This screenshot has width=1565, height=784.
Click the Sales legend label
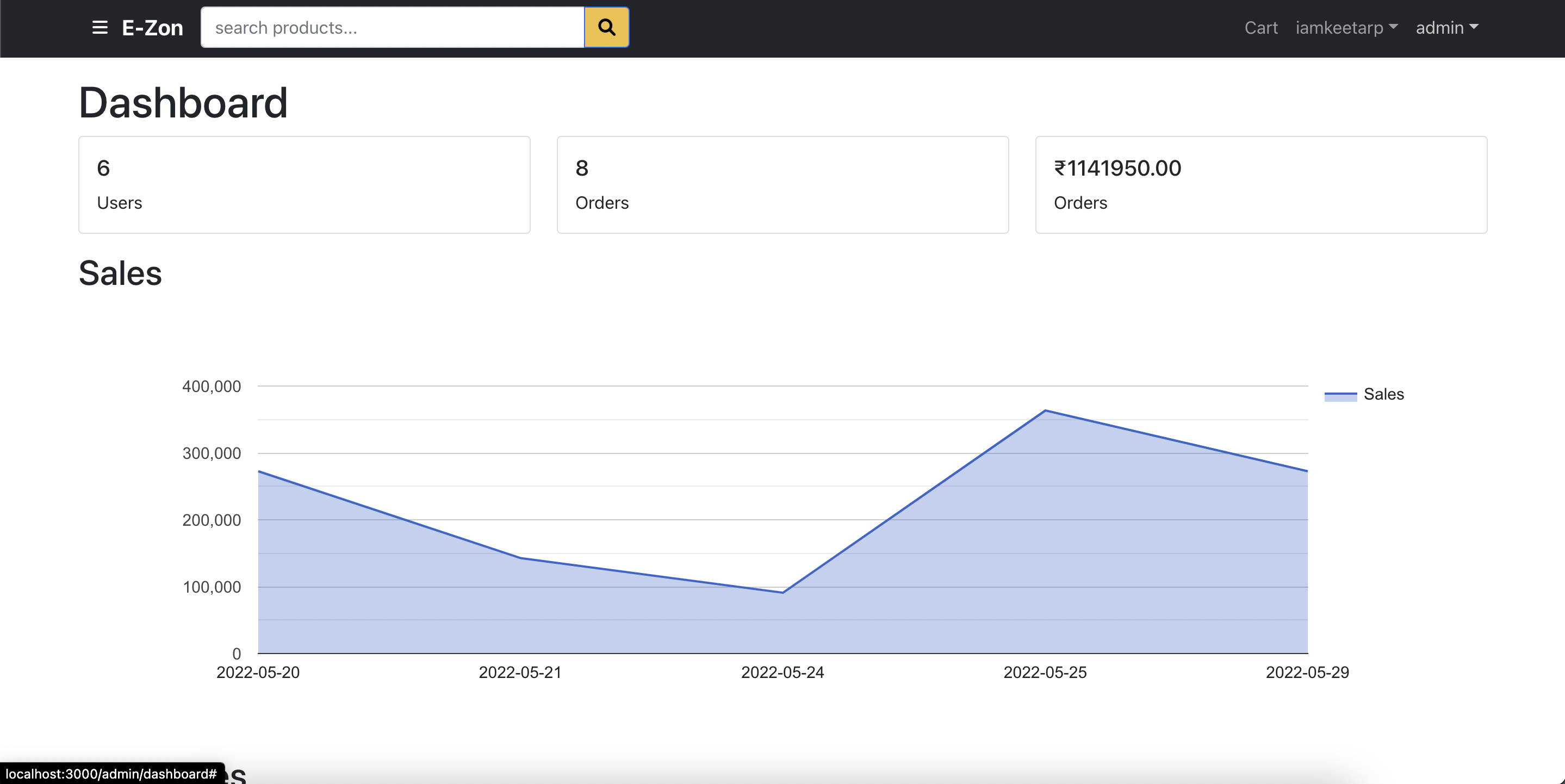click(x=1383, y=394)
